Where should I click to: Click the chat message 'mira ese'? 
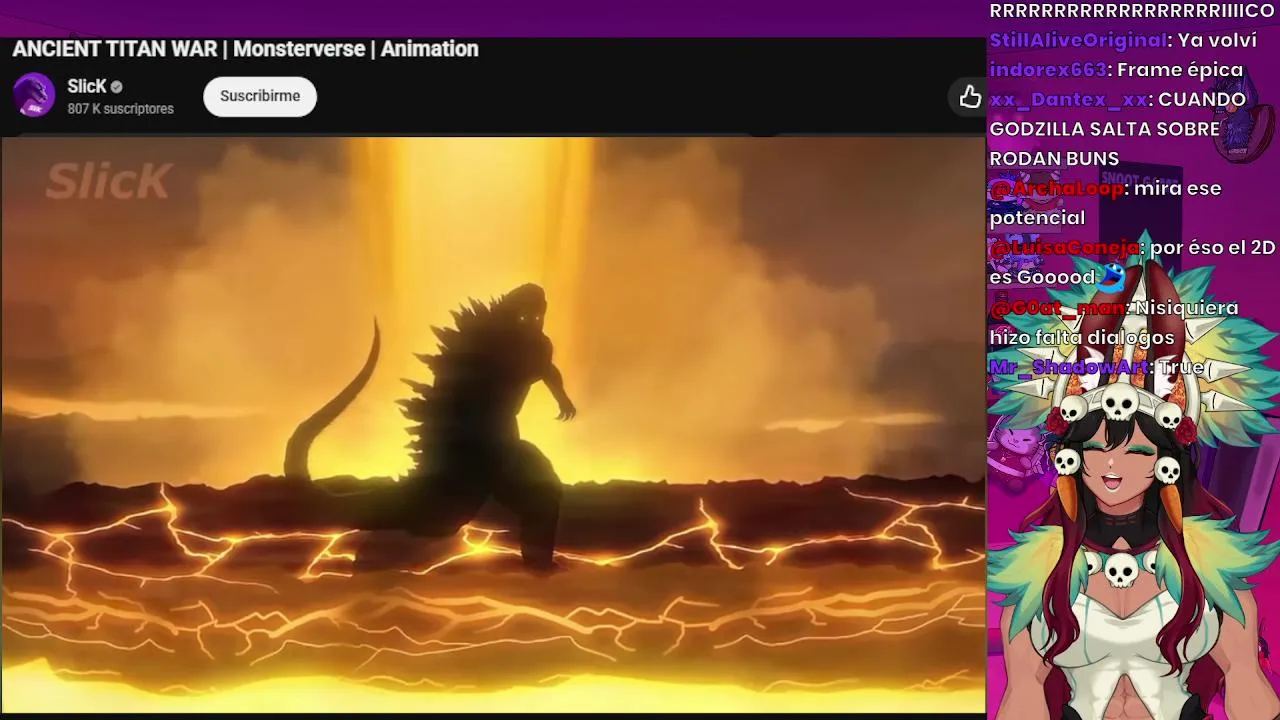[x=1178, y=188]
